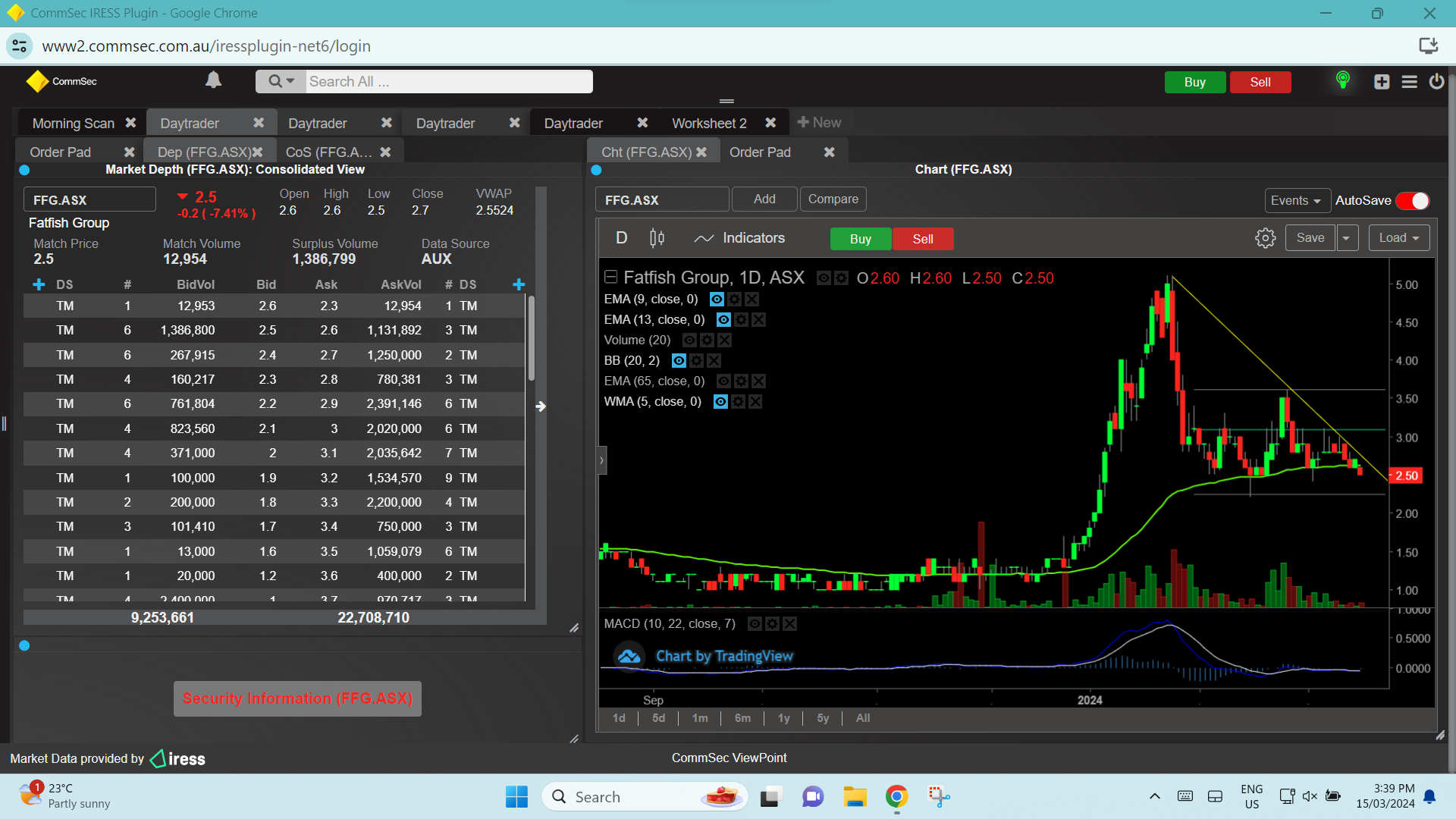Viewport: 1456px width, 819px height.
Task: Open the Save options dropdown arrow
Action: pos(1347,238)
